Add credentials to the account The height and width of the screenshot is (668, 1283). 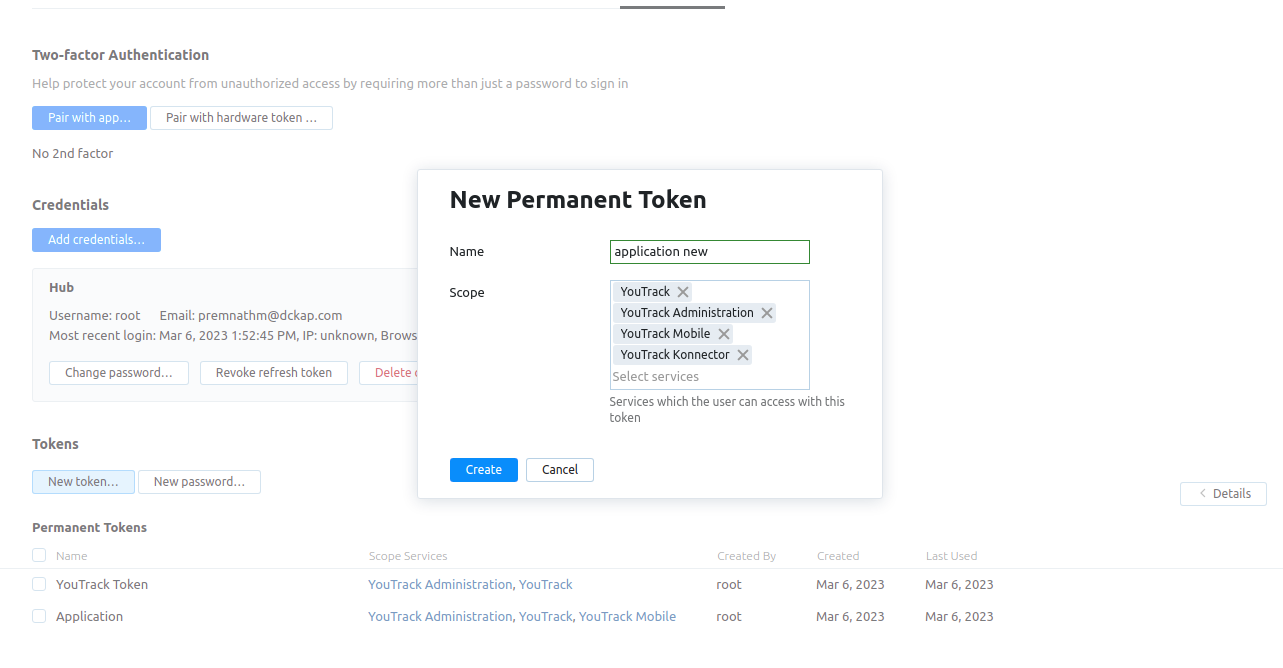click(x=96, y=239)
